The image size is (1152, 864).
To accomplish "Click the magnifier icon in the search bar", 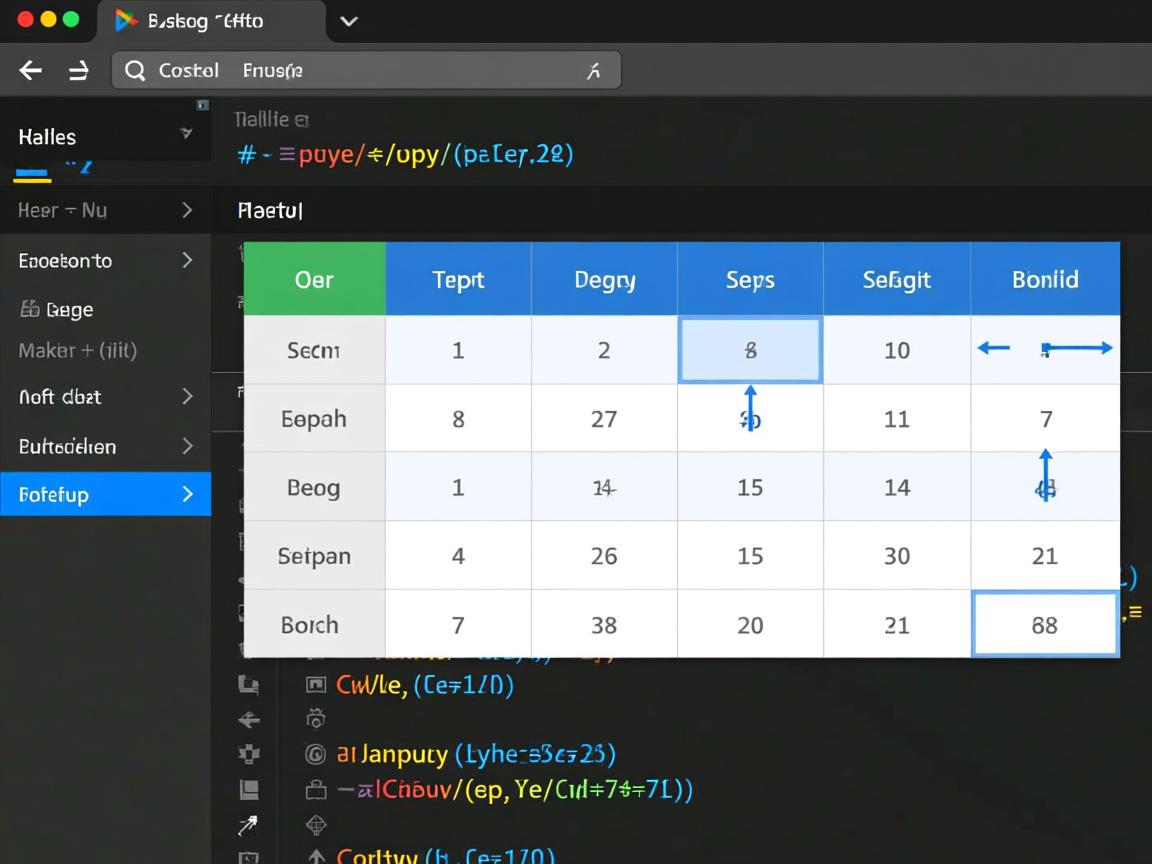I will (134, 70).
